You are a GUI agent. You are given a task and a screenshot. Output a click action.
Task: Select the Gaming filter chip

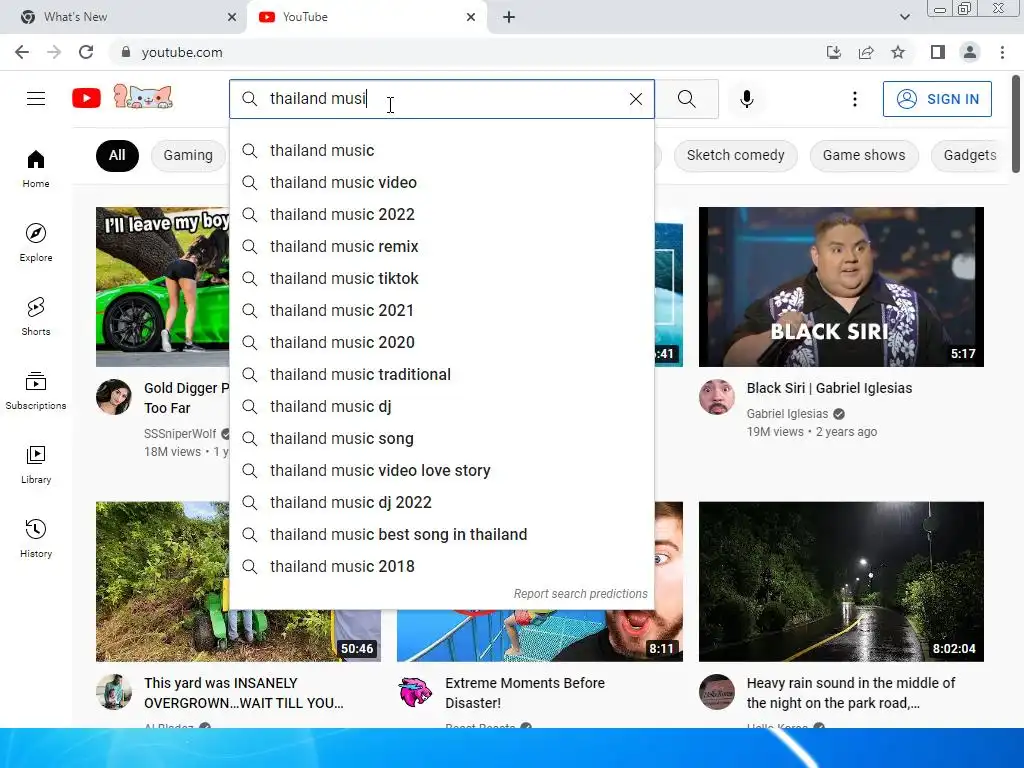pyautogui.click(x=188, y=155)
